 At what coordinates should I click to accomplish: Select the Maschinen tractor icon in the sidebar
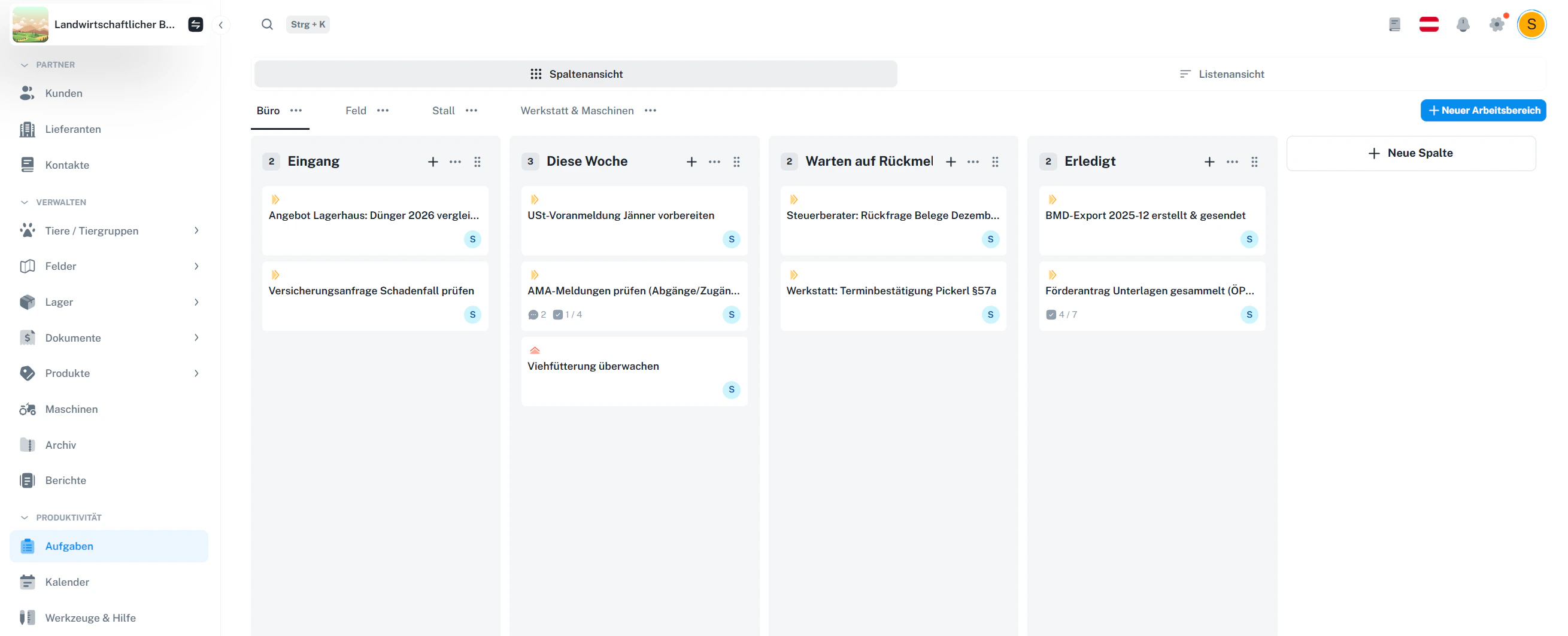point(28,409)
